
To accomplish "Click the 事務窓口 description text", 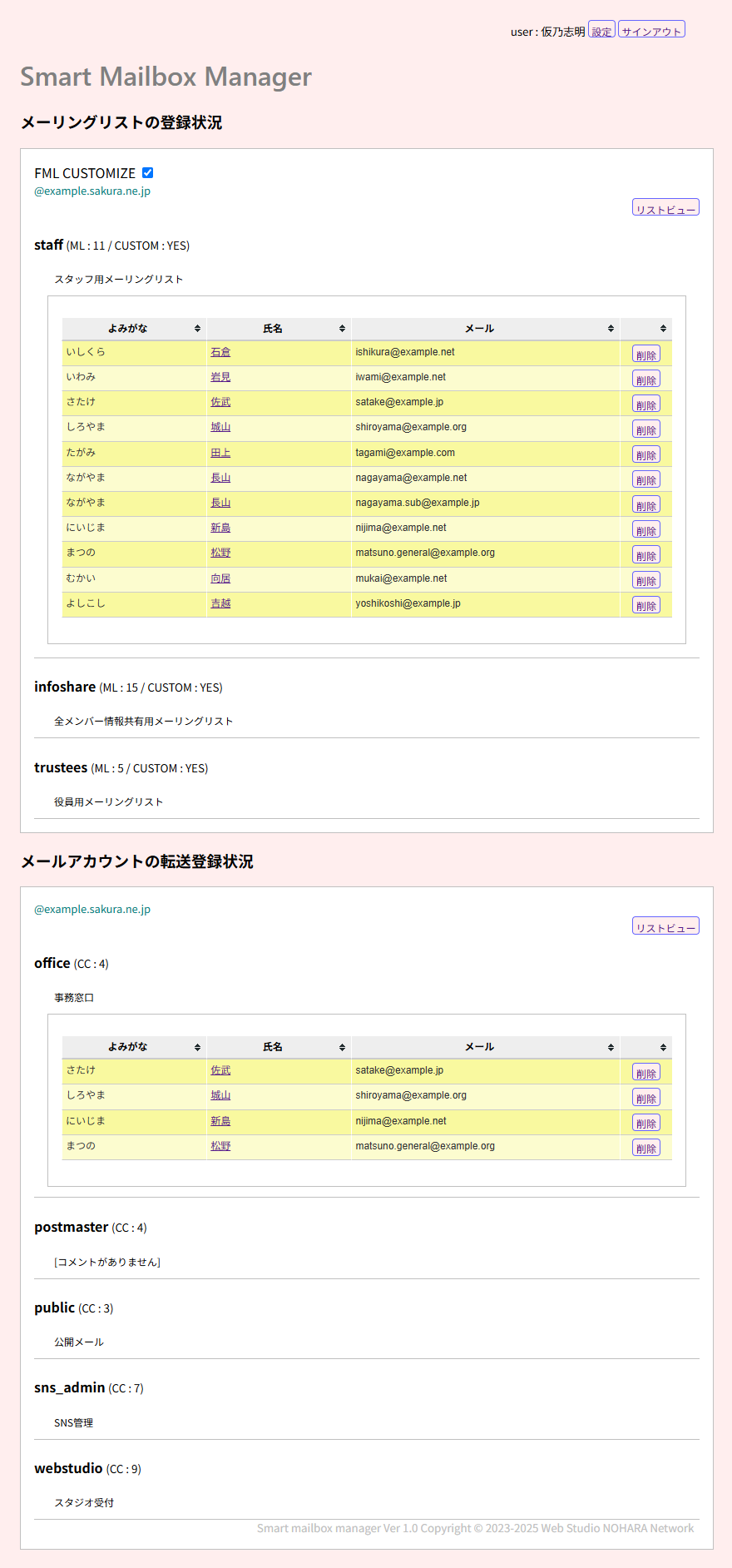I will pos(74,997).
